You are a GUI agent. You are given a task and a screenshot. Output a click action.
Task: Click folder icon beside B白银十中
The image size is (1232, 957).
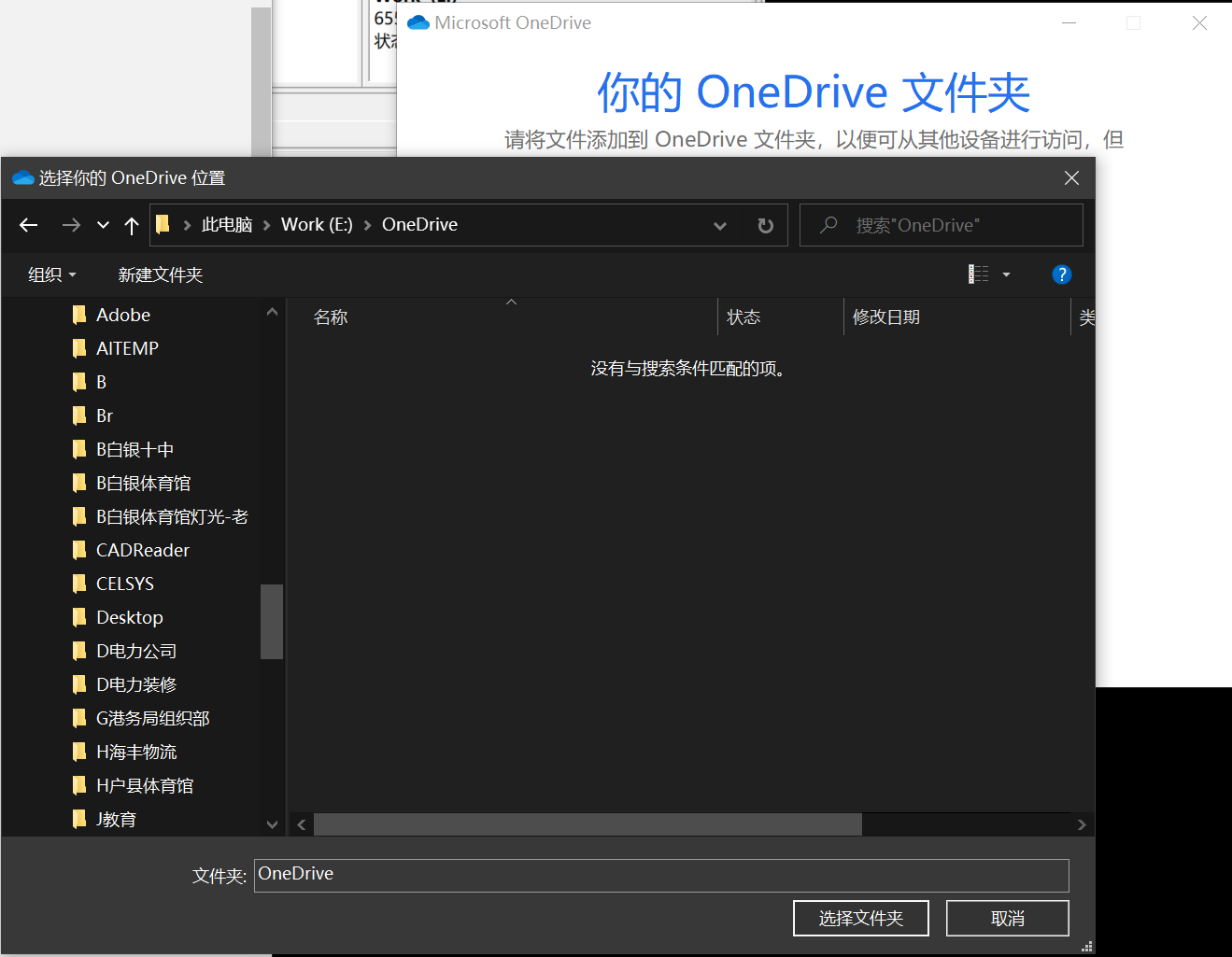[79, 449]
